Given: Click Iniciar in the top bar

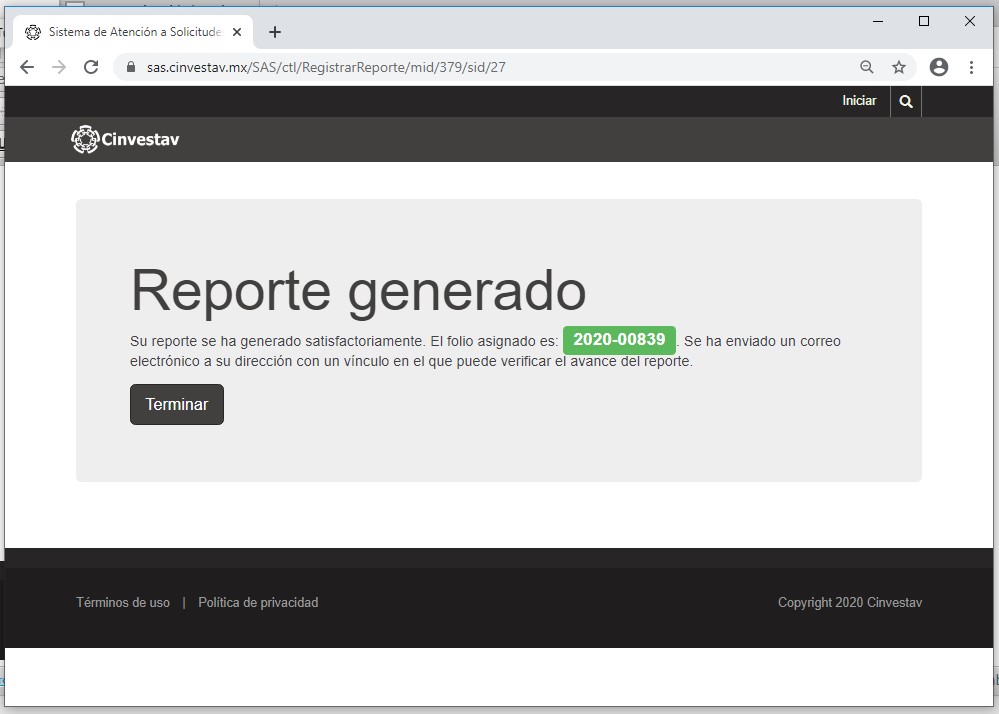Looking at the screenshot, I should tap(859, 101).
